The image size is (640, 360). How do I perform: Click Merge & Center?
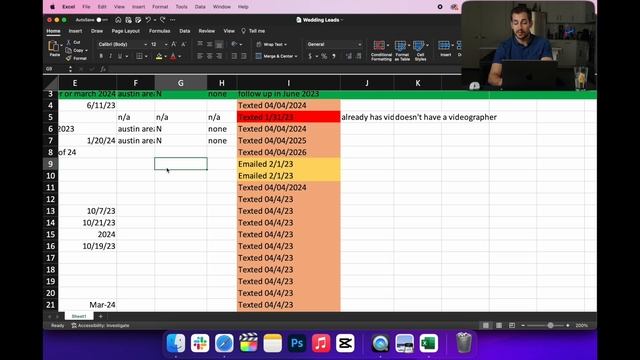click(277, 56)
